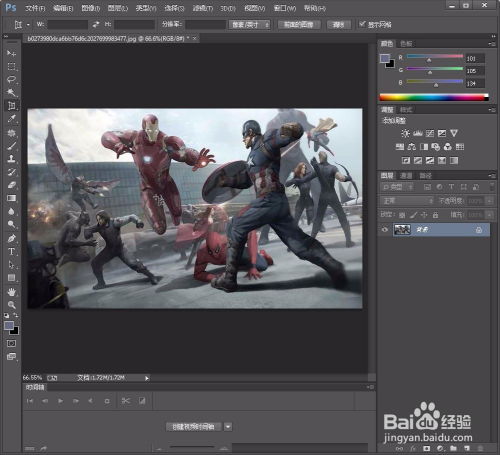Toggle Quick Mask mode

click(11, 343)
